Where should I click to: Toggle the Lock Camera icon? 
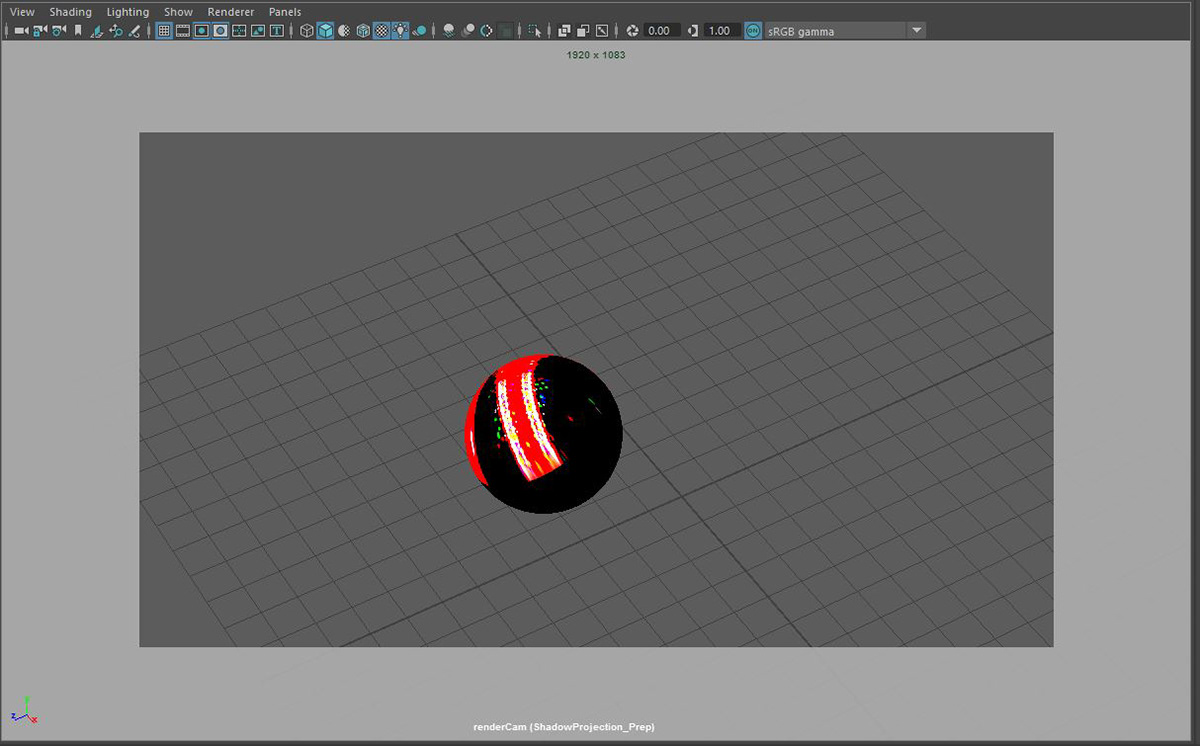(x=40, y=31)
